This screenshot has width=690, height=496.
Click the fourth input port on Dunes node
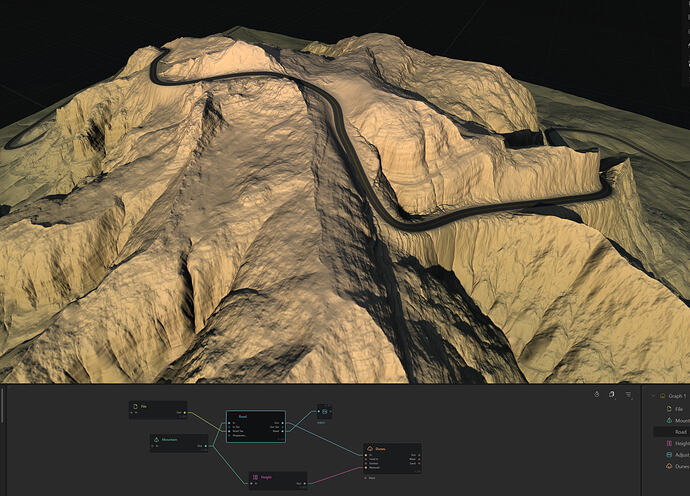(x=366, y=467)
